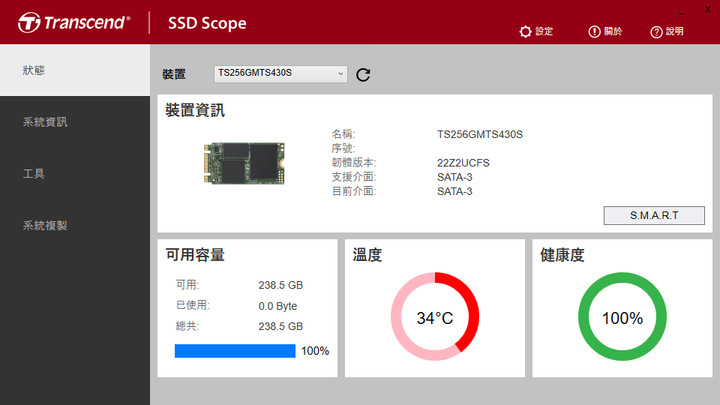Image resolution: width=720 pixels, height=405 pixels.
Task: Click the 支援介面 label
Action: 354,177
